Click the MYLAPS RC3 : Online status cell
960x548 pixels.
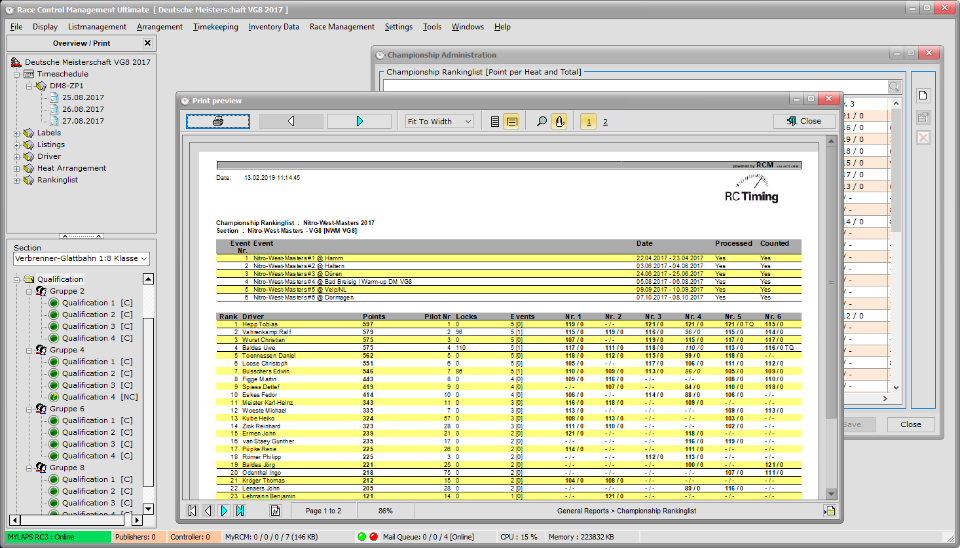point(59,537)
